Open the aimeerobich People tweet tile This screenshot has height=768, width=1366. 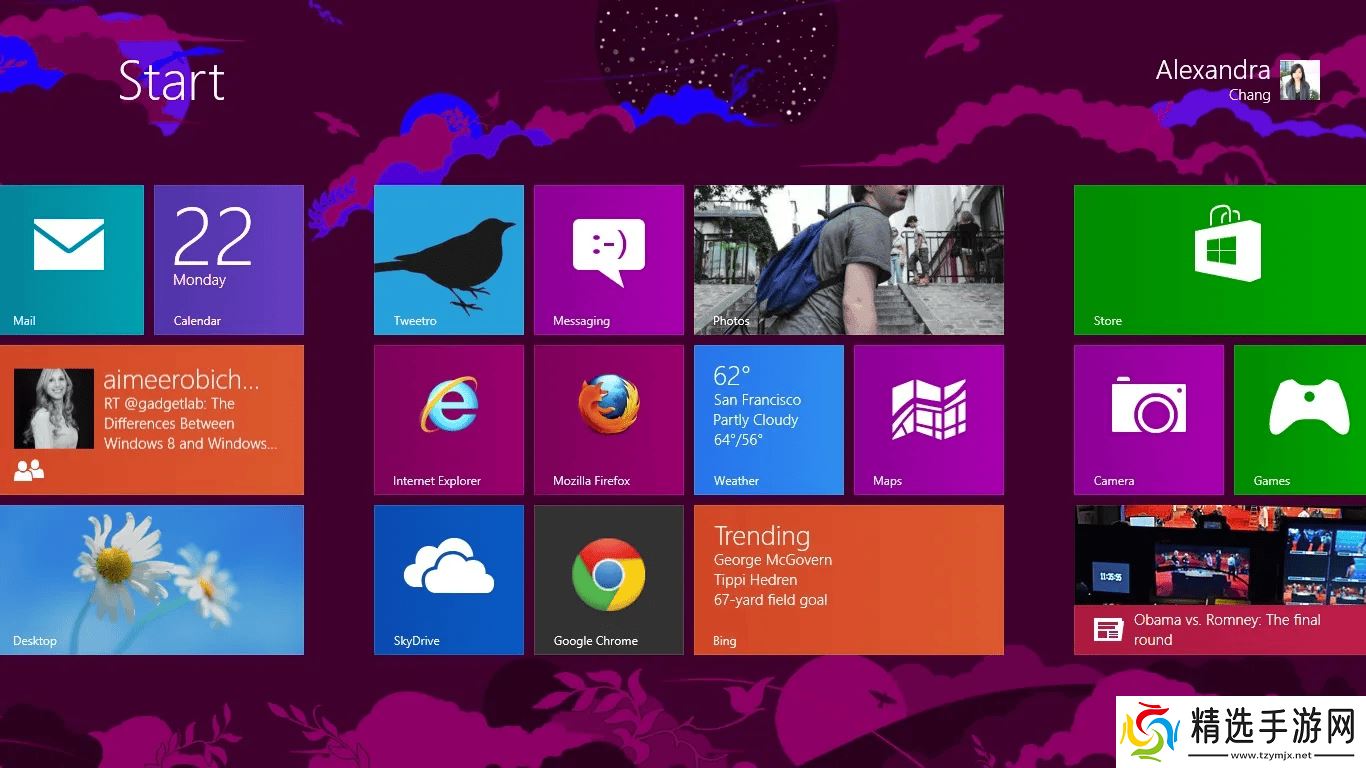pyautogui.click(x=151, y=419)
